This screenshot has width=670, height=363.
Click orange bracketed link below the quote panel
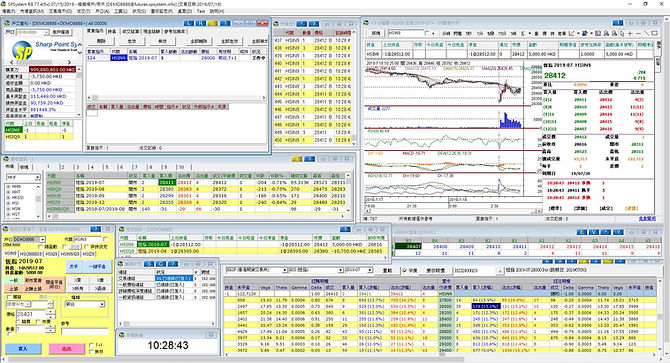[631, 208]
